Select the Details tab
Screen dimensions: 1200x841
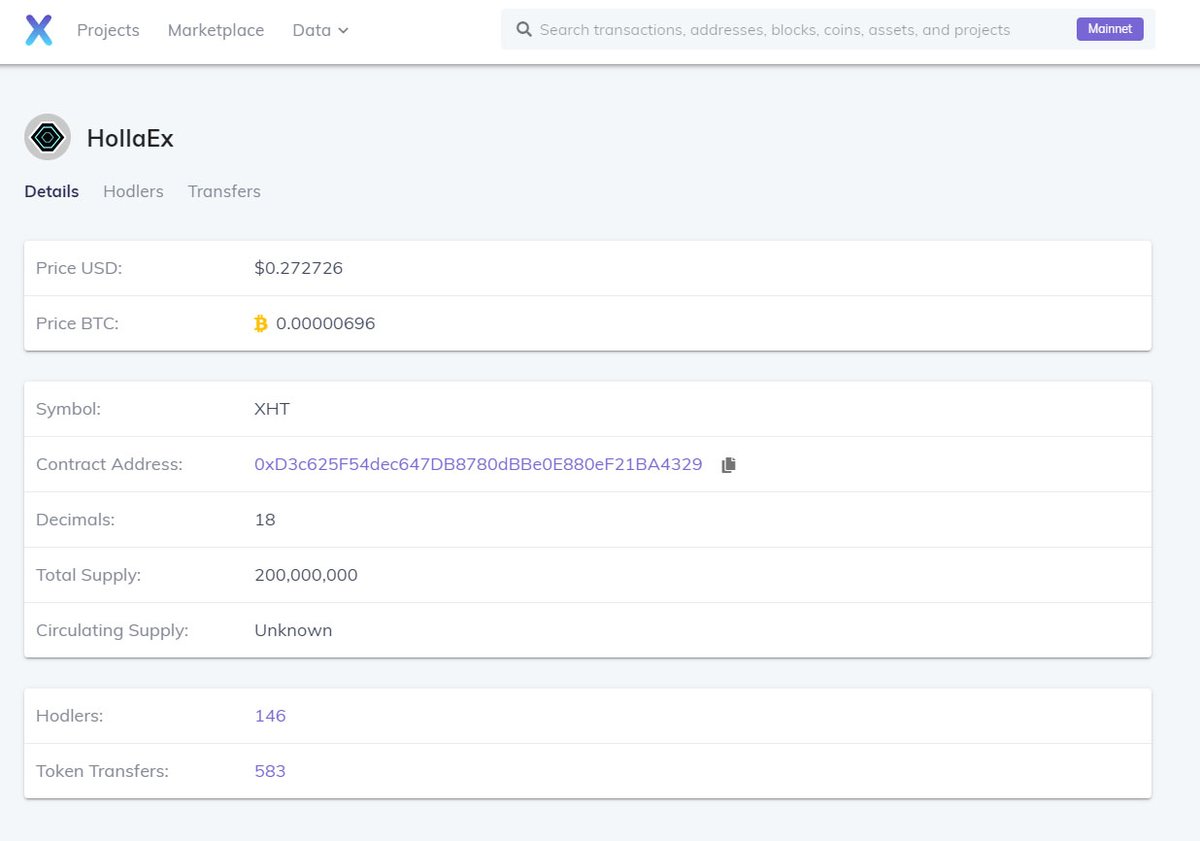52,191
